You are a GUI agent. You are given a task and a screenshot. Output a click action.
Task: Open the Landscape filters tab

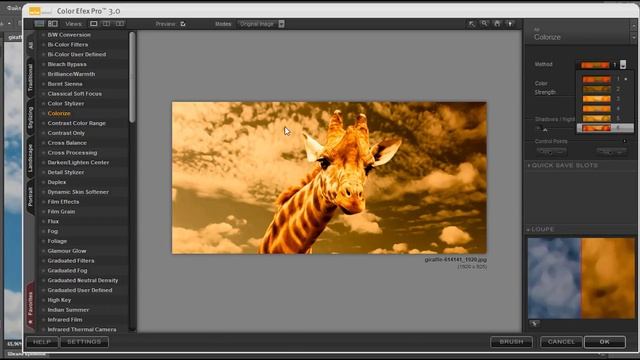31,158
